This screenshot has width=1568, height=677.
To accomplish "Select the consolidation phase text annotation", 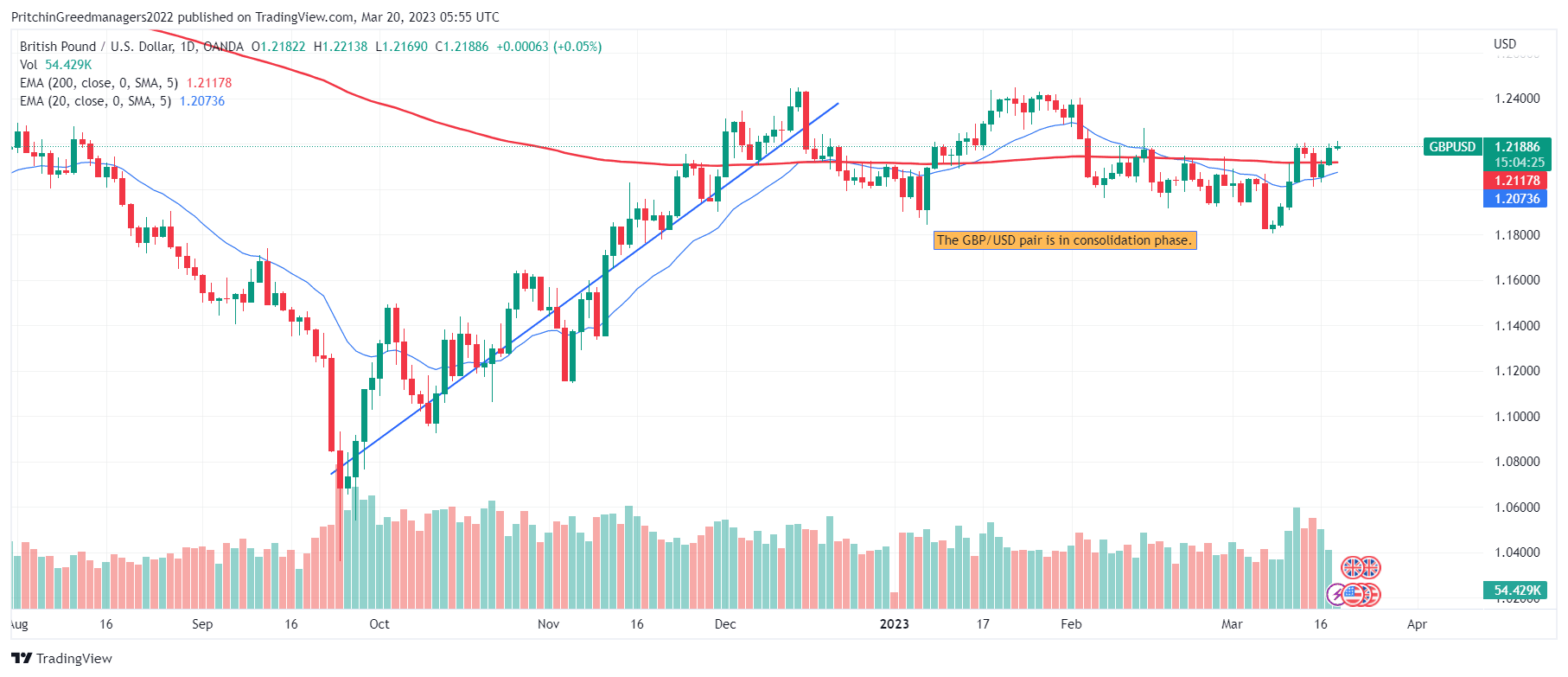I will click(x=1065, y=240).
